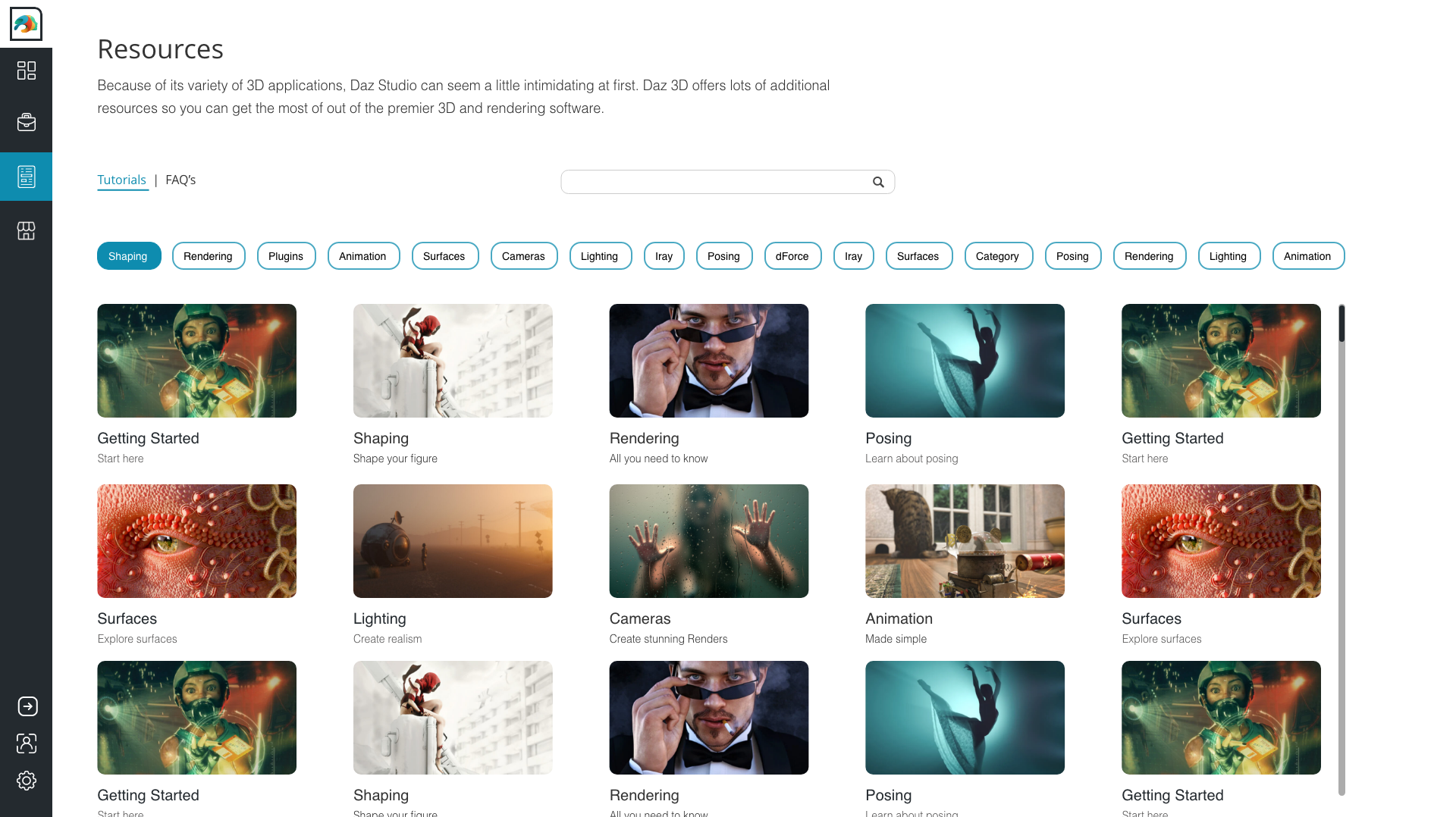The image size is (1456, 817).
Task: Toggle the Posing chip beside the dForce chip
Action: [x=724, y=256]
